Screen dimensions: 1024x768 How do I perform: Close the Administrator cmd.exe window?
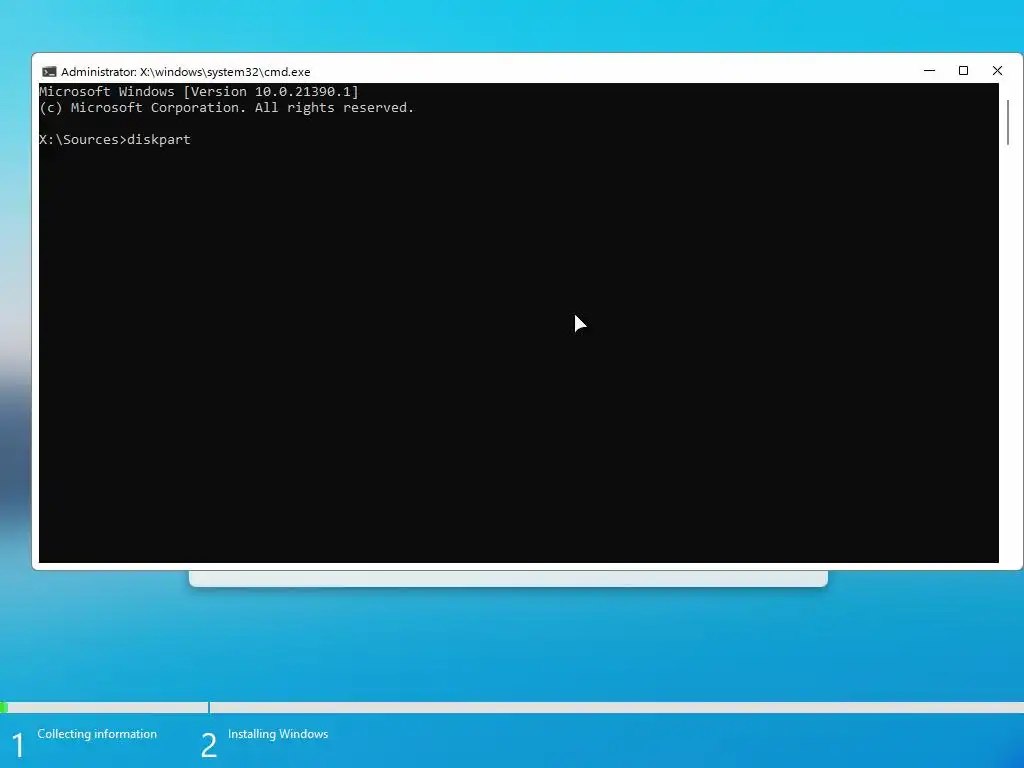click(997, 71)
